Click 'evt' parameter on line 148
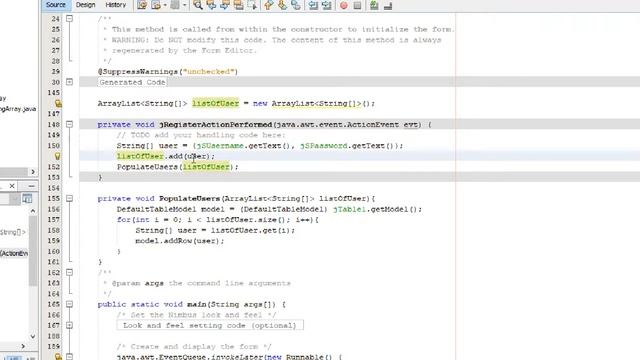 pyautogui.click(x=411, y=124)
